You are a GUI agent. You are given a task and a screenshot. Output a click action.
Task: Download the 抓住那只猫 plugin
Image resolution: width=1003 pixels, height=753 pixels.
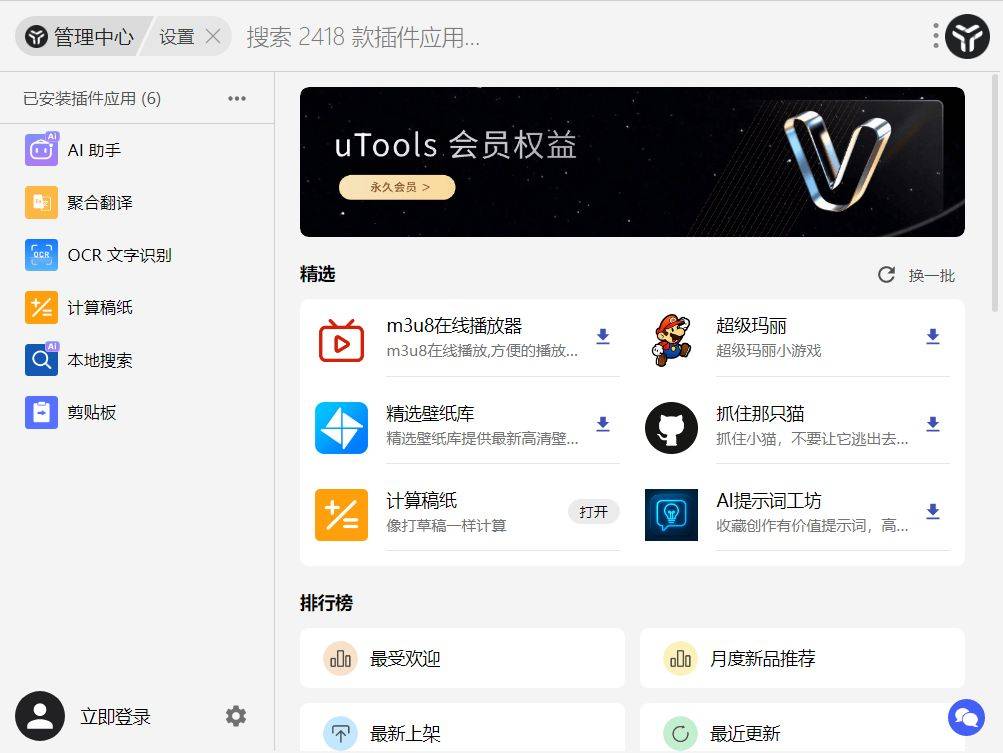click(x=933, y=424)
